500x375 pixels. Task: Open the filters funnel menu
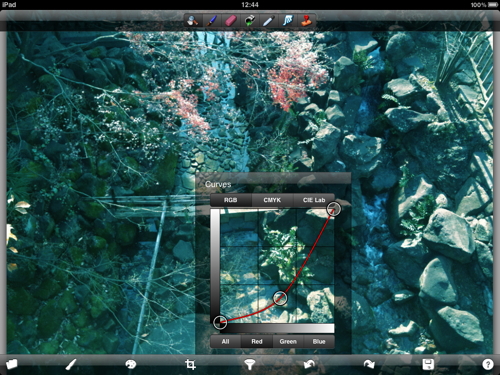[x=249, y=364]
